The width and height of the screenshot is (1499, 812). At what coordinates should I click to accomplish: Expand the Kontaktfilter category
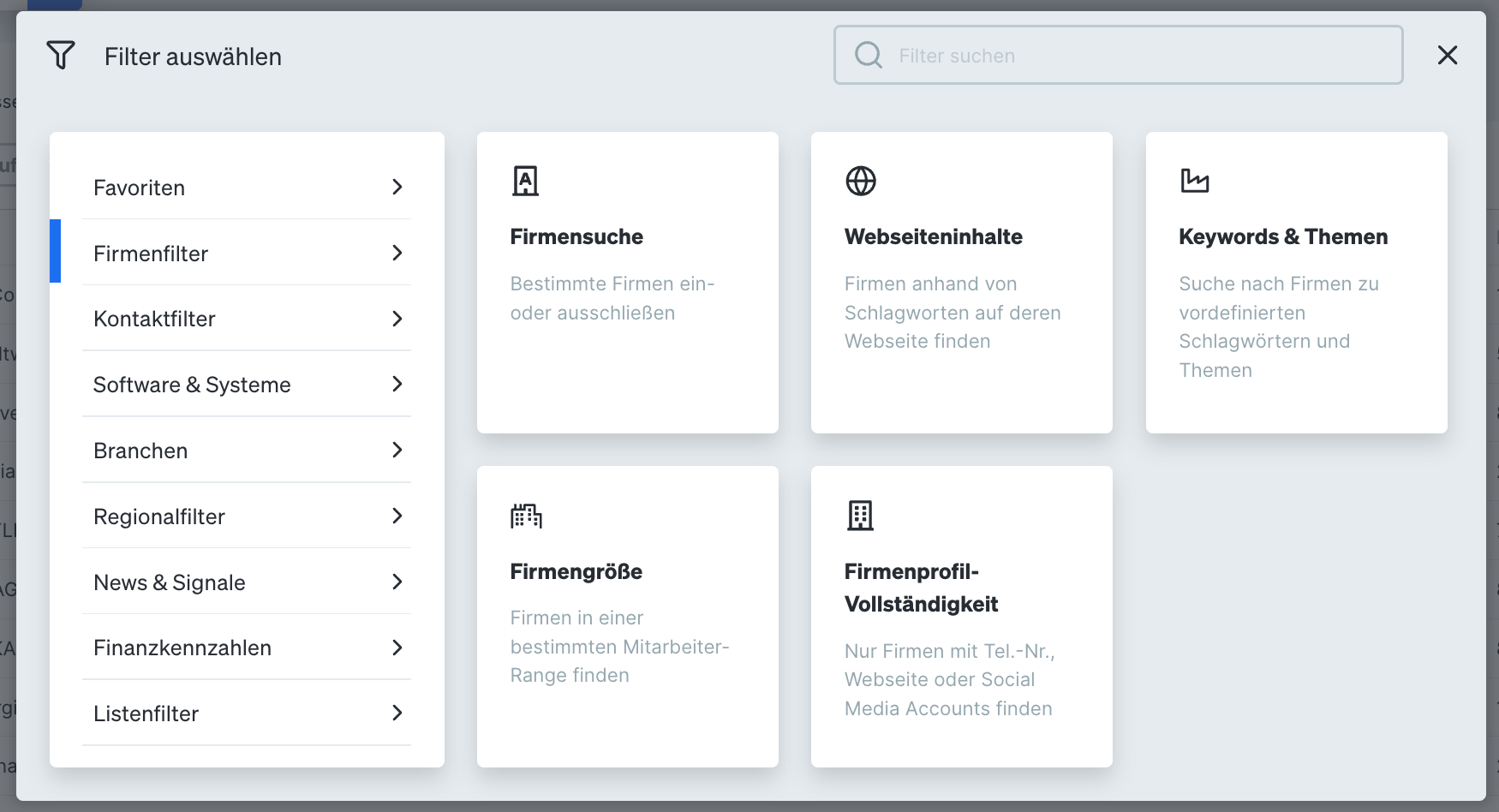tap(397, 319)
